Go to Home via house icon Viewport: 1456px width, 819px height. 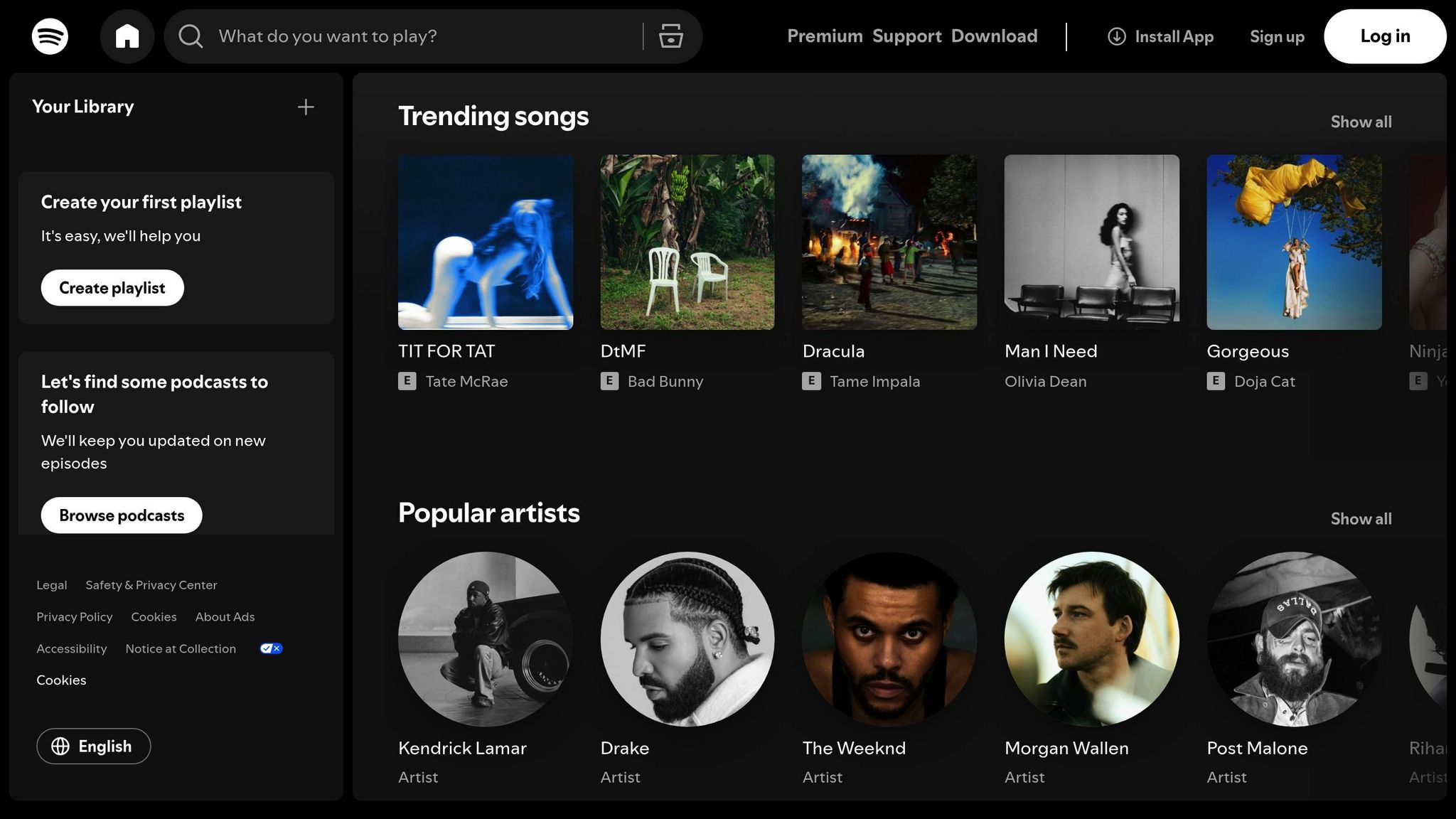coord(127,36)
